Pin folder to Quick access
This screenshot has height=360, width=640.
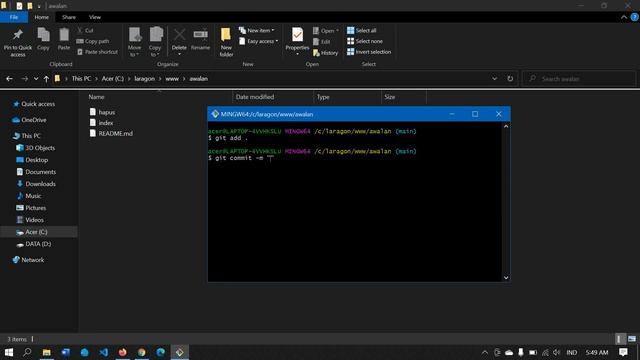click(x=18, y=43)
